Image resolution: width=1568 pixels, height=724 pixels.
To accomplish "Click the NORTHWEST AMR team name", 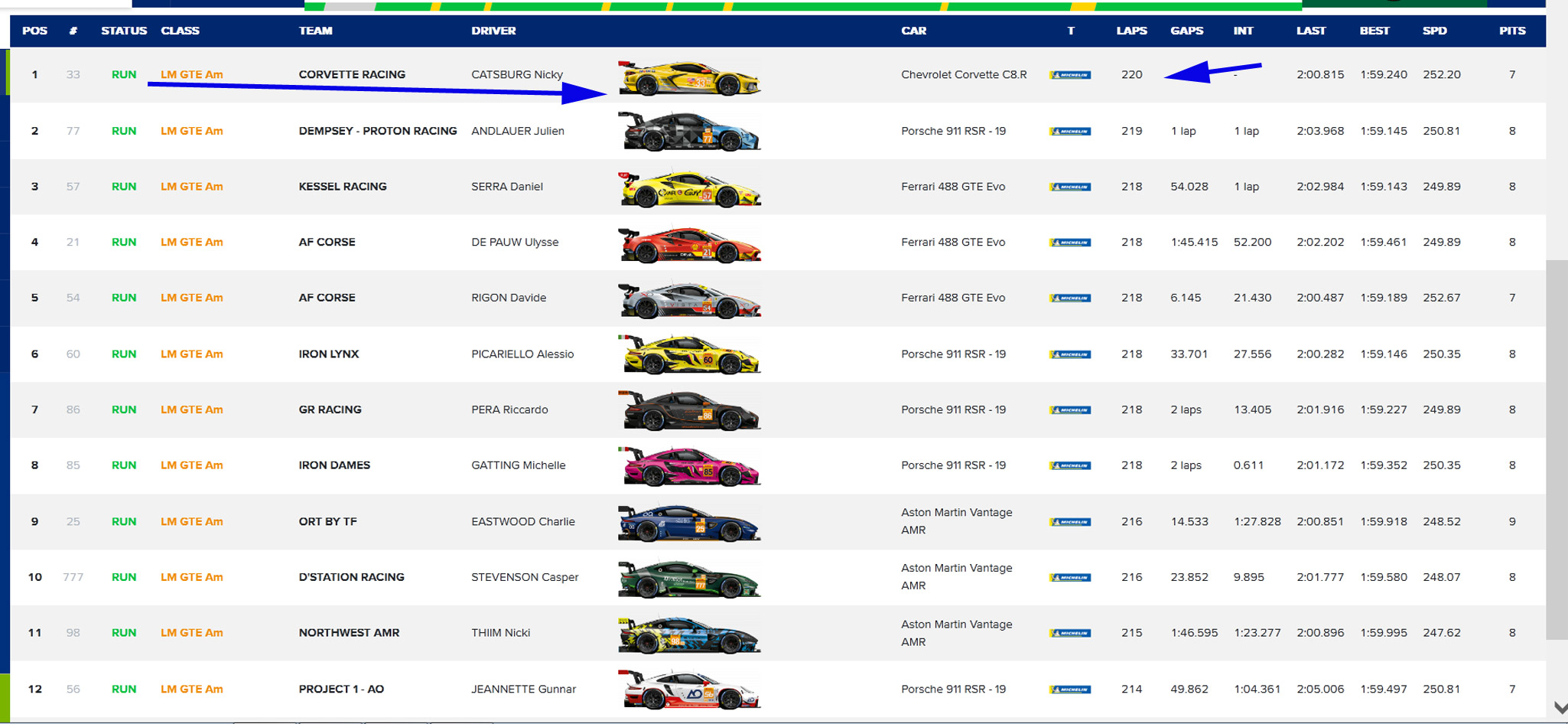I will coord(349,632).
